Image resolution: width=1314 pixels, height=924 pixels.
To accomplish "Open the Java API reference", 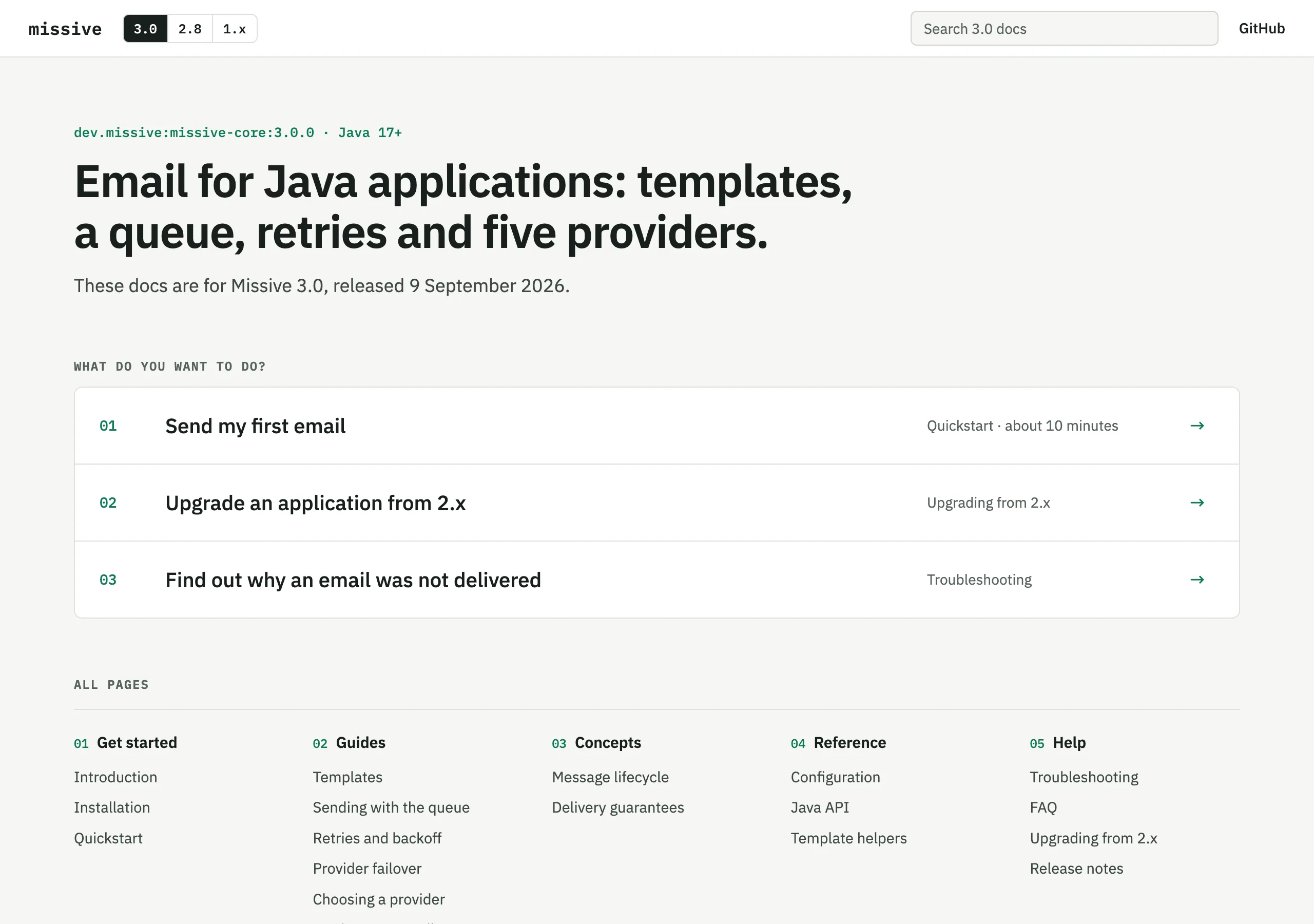I will coord(820,807).
